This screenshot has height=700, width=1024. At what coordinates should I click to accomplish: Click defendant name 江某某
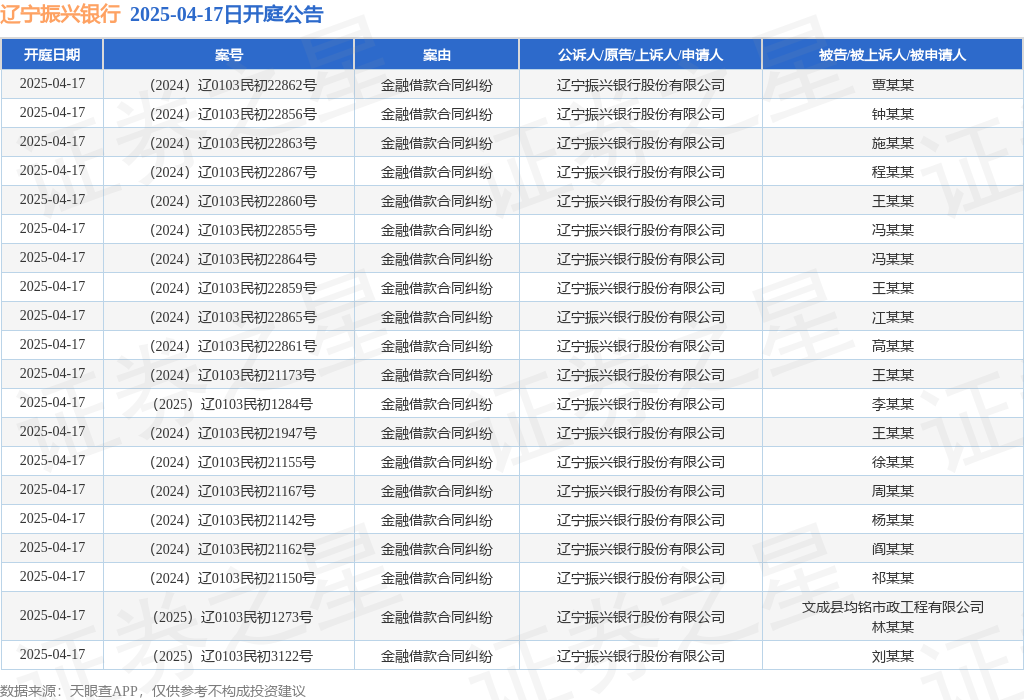pos(893,317)
